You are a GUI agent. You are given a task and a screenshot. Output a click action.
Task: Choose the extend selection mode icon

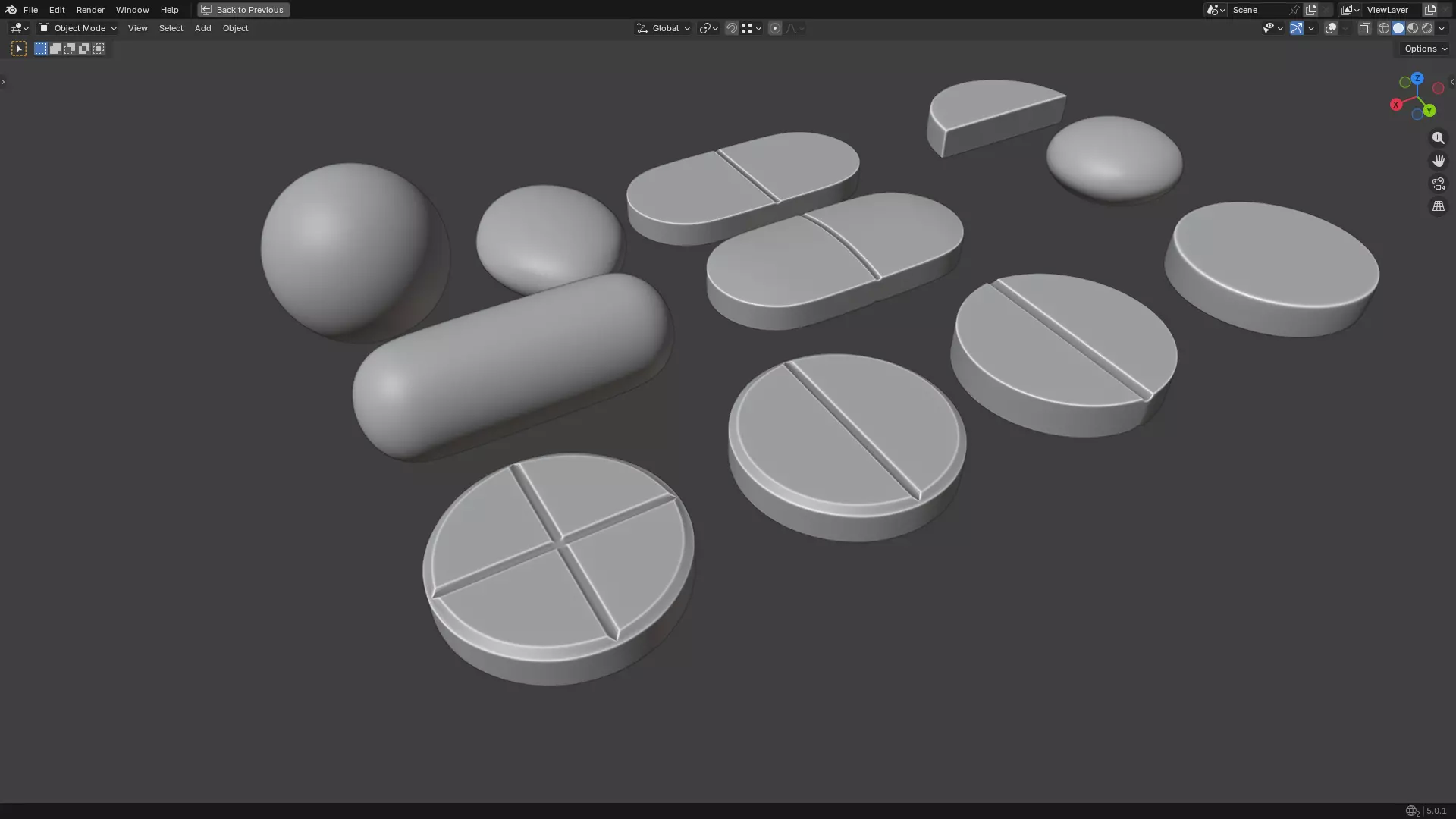[x=55, y=49]
